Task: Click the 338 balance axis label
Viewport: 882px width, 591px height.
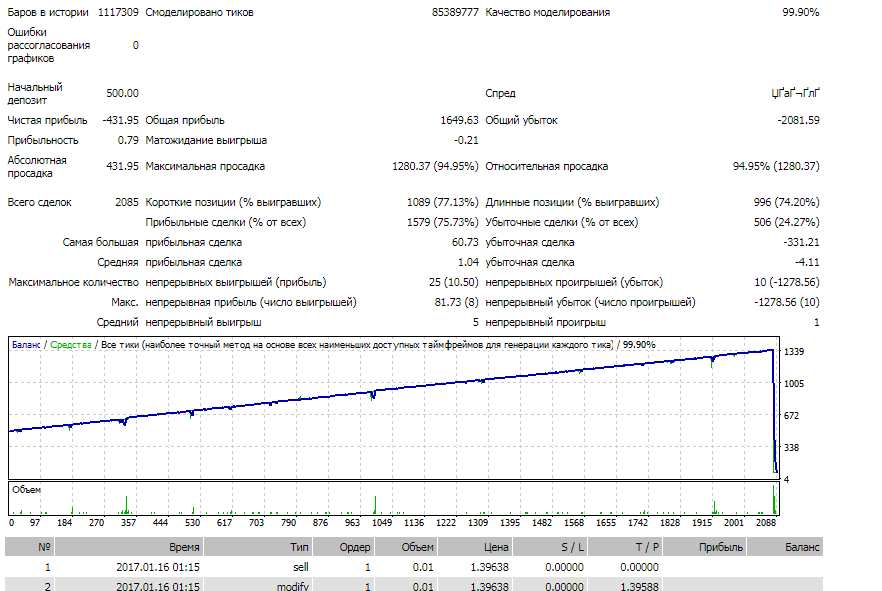Action: click(791, 448)
